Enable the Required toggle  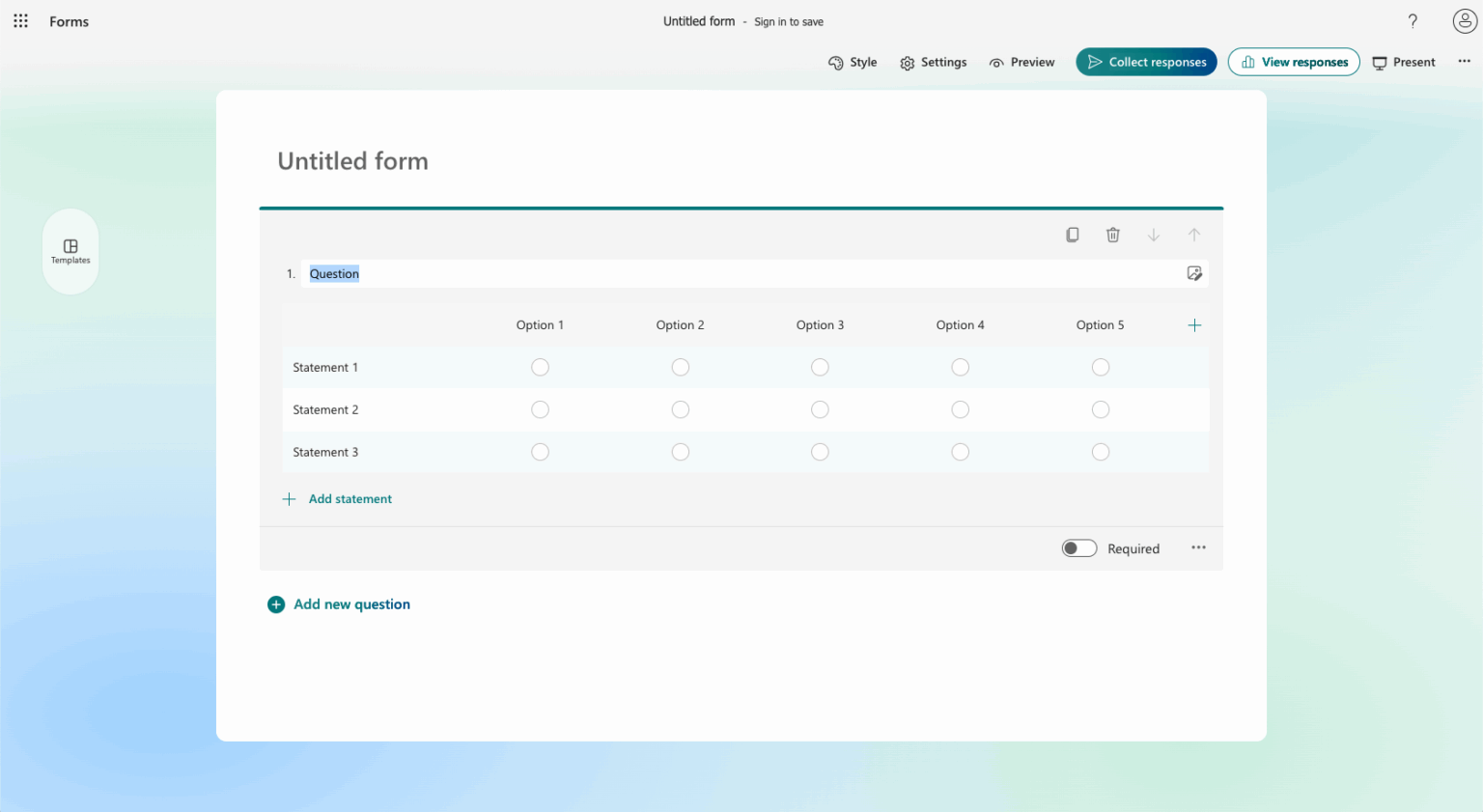pyautogui.click(x=1078, y=547)
